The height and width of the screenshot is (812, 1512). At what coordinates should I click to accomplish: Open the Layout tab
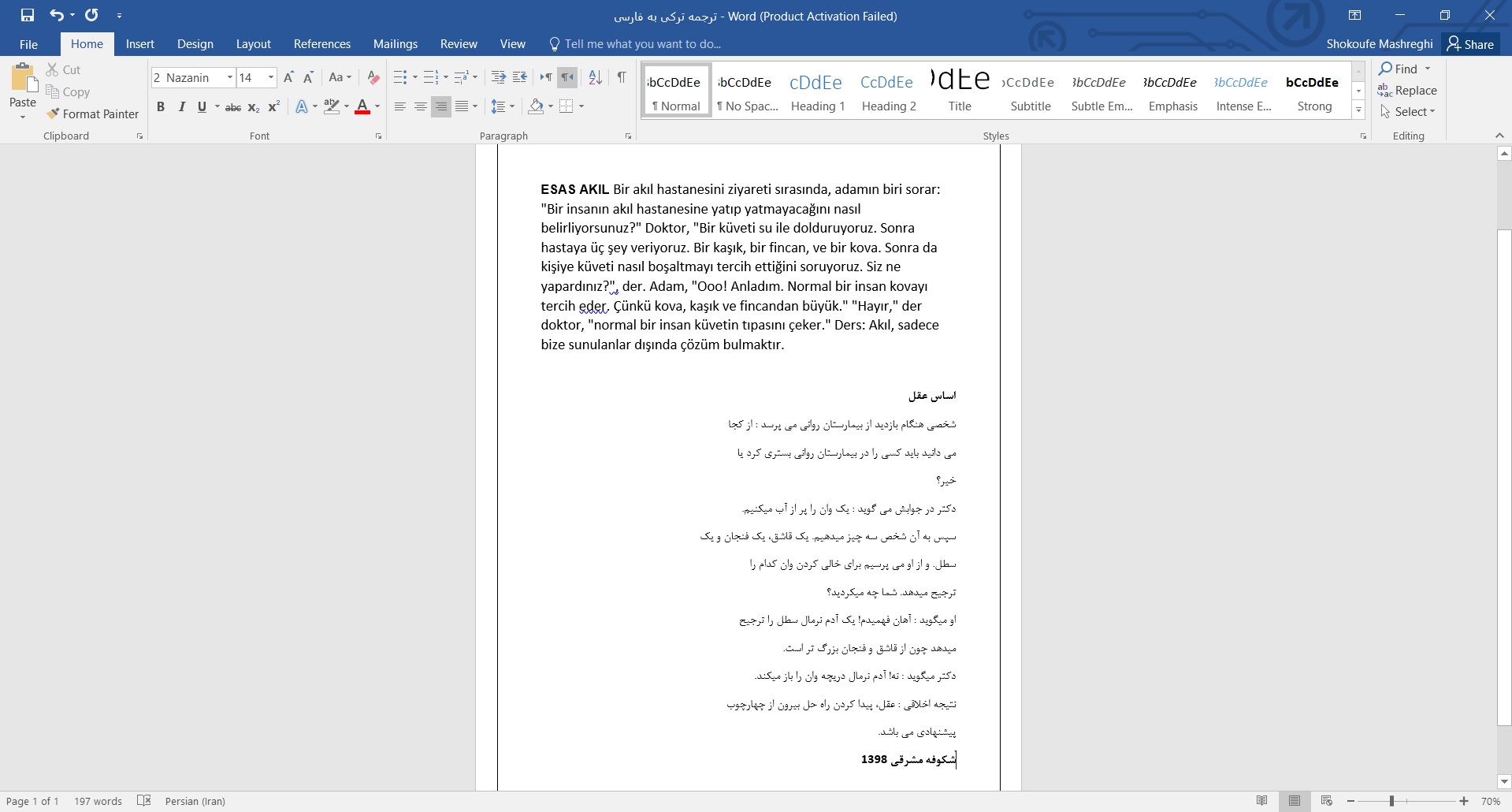254,44
